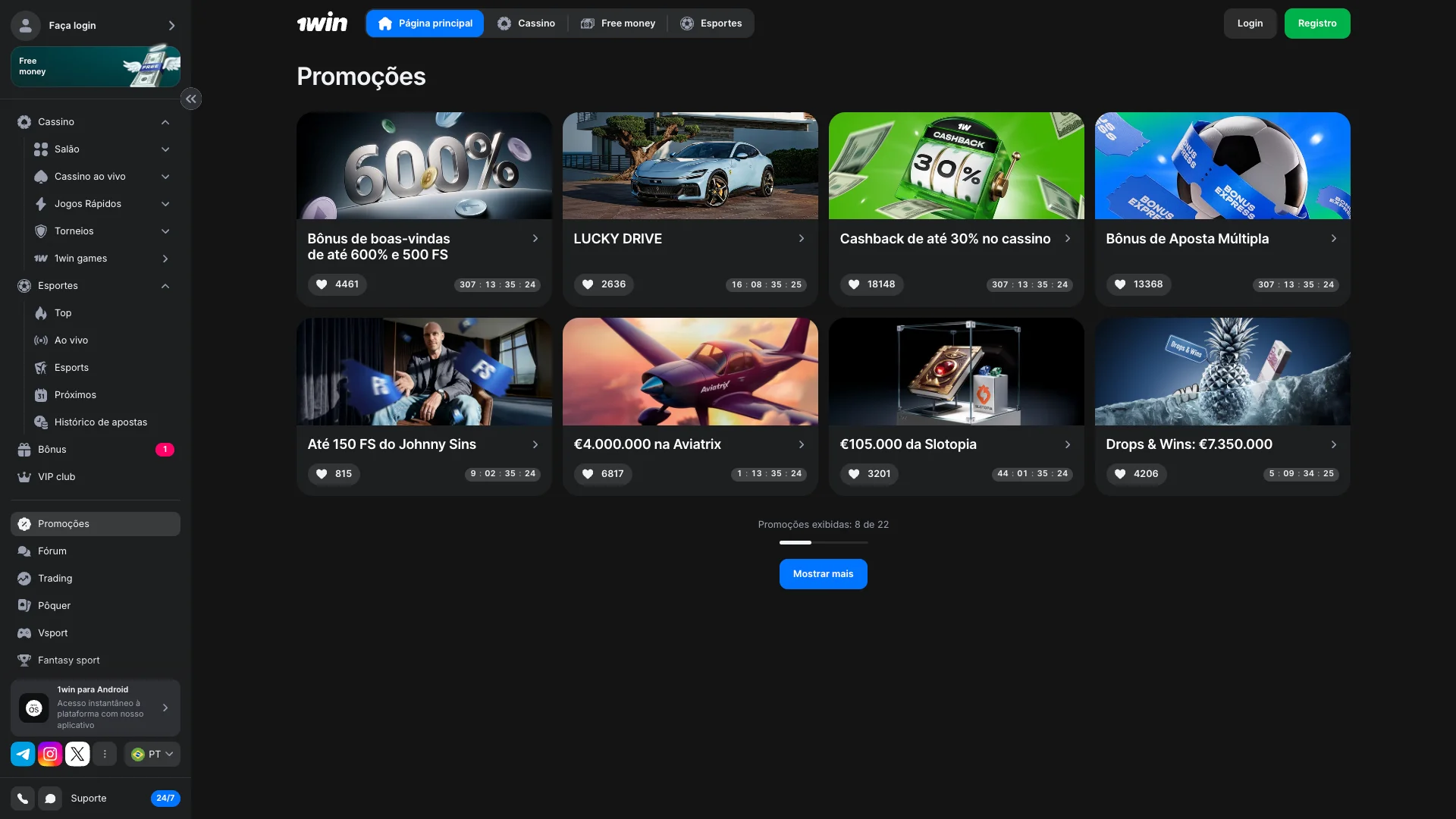
Task: Open the PT language dropdown
Action: (x=152, y=754)
